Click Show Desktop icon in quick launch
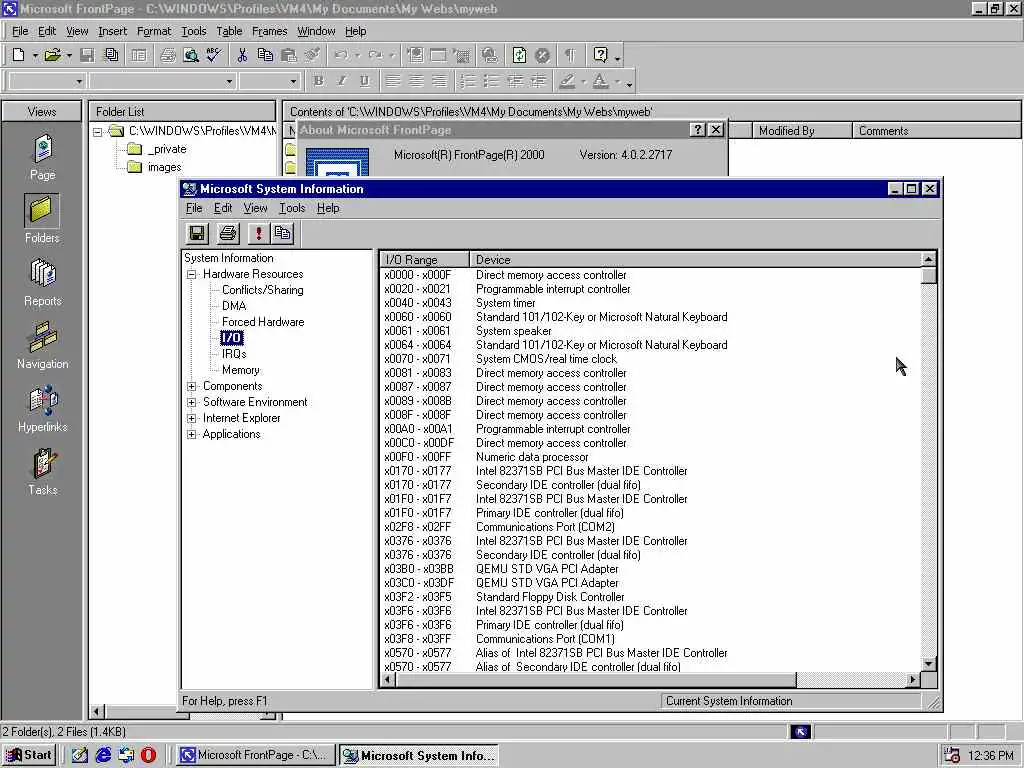Viewport: 1024px width, 768px height. [x=80, y=755]
